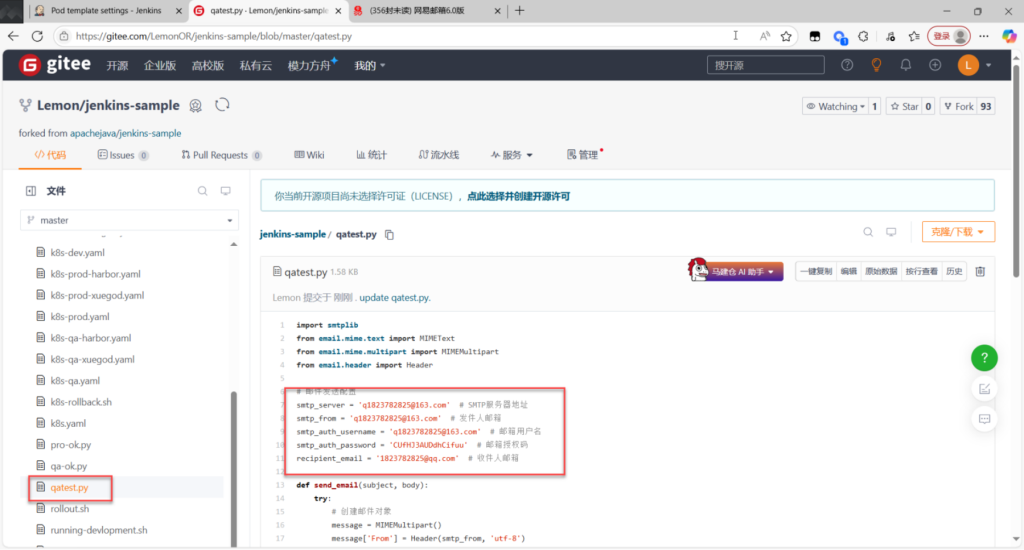1024x550 pixels.
Task: Copy file path icon next to qatest.py breadcrumb
Action: coord(390,234)
